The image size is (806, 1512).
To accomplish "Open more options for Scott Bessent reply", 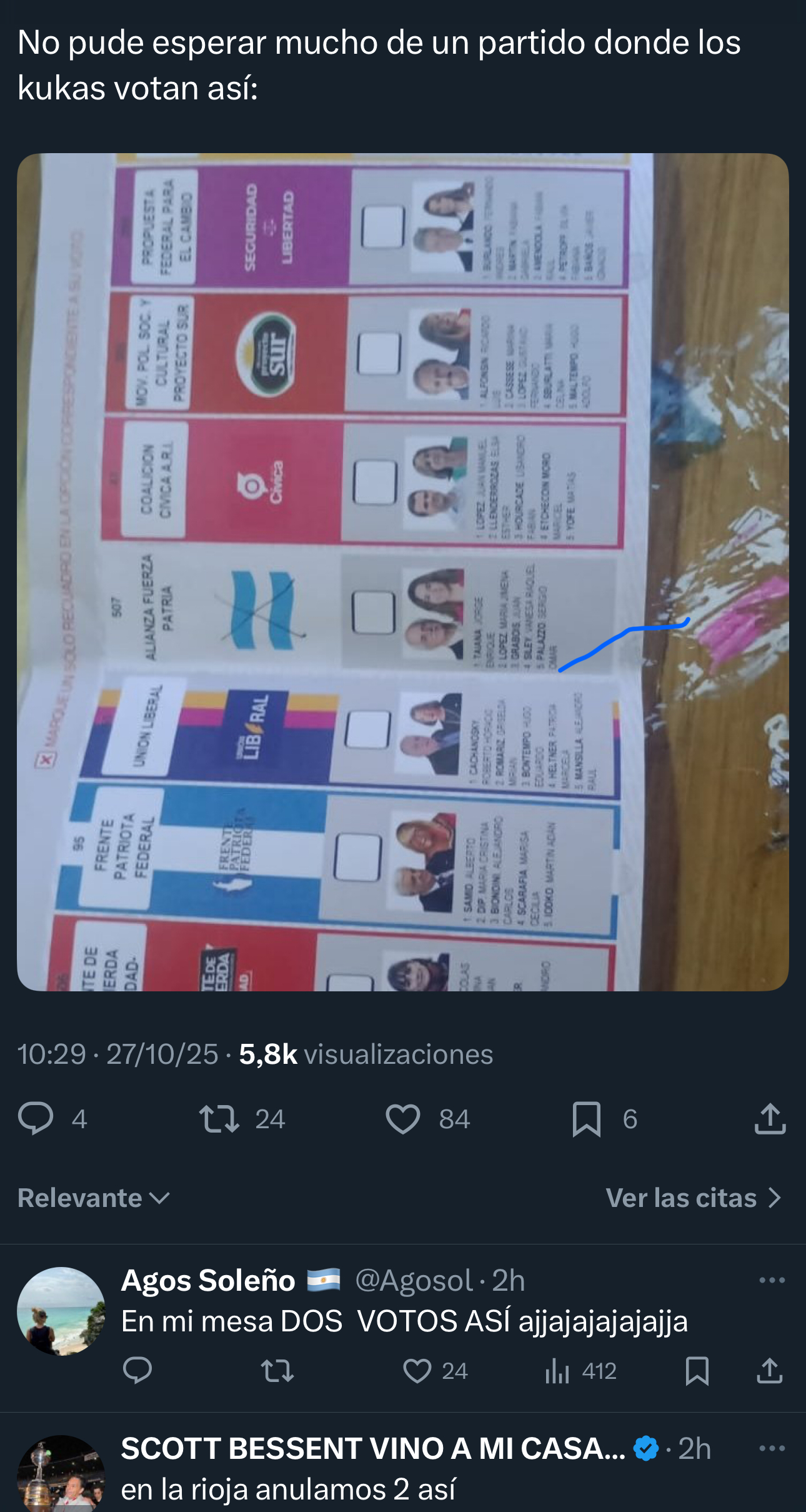I will tap(772, 1448).
